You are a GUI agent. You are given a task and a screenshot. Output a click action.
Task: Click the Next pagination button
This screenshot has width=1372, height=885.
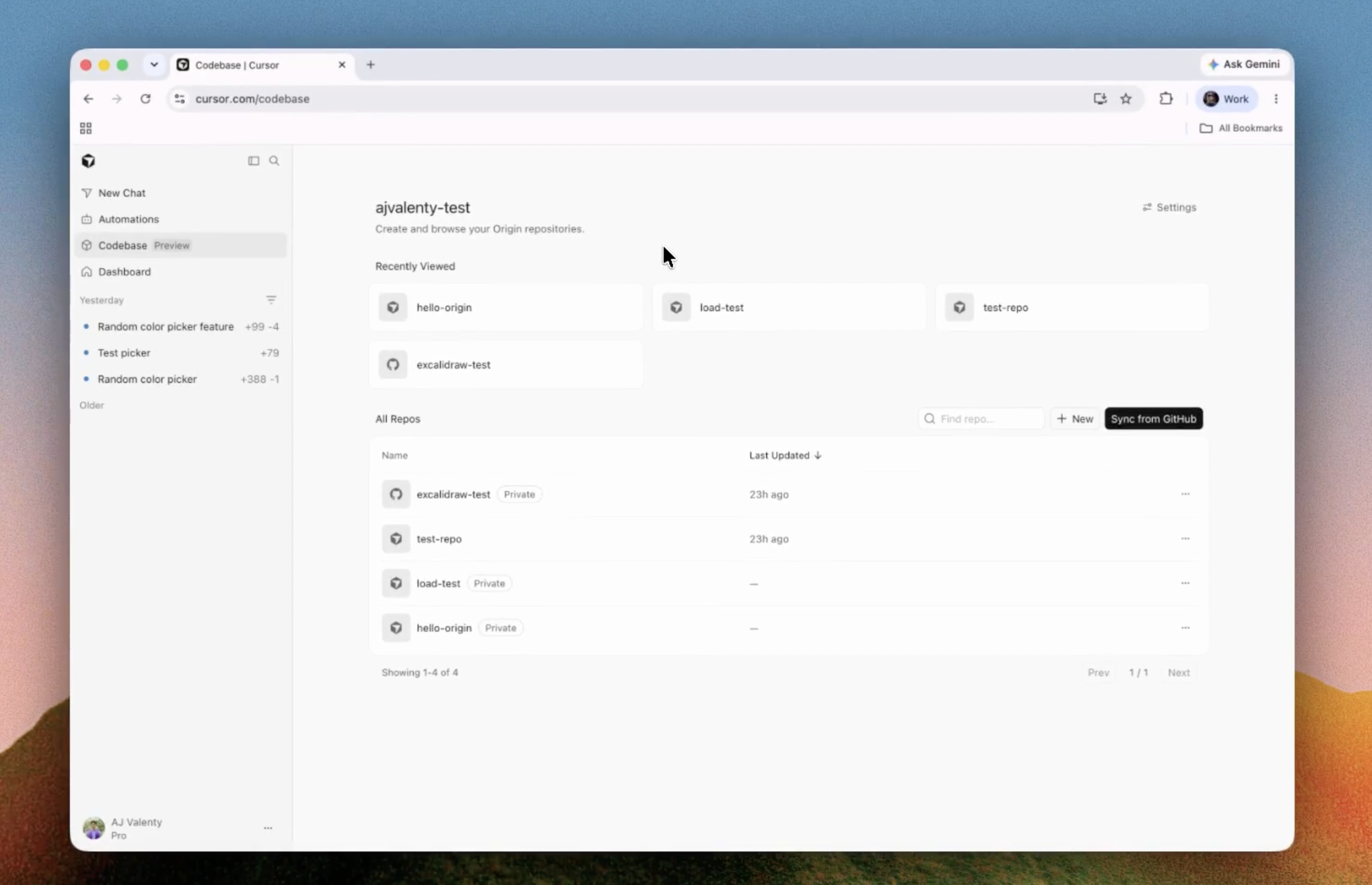[x=1179, y=673]
